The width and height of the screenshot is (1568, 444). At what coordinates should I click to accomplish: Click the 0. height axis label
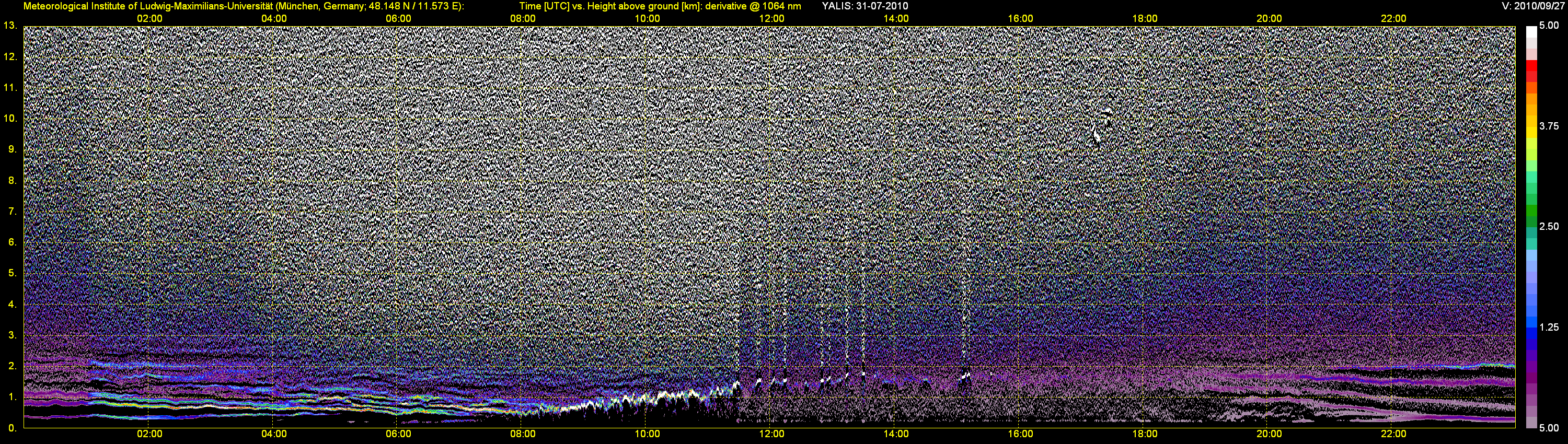pyautogui.click(x=12, y=428)
